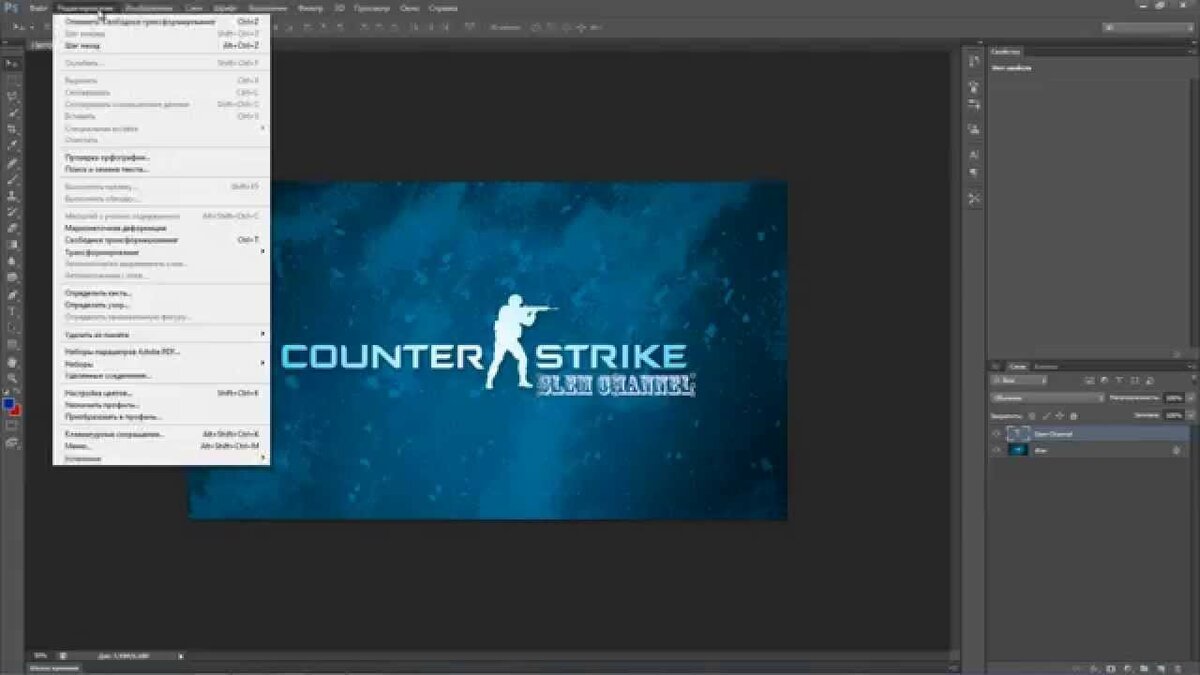Image resolution: width=1200 pixels, height=675 pixels.
Task: Open Настройка цветов from the menu
Action: (x=160, y=393)
